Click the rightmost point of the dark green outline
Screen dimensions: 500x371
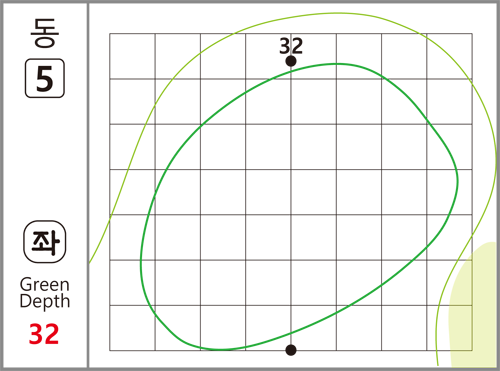tap(457, 182)
